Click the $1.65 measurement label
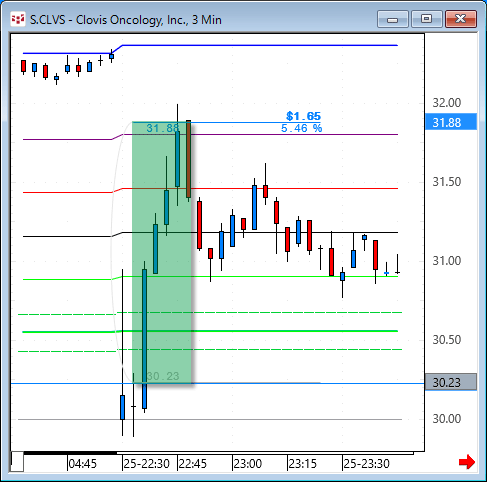Screen dimensions: 487x482 coord(303,116)
